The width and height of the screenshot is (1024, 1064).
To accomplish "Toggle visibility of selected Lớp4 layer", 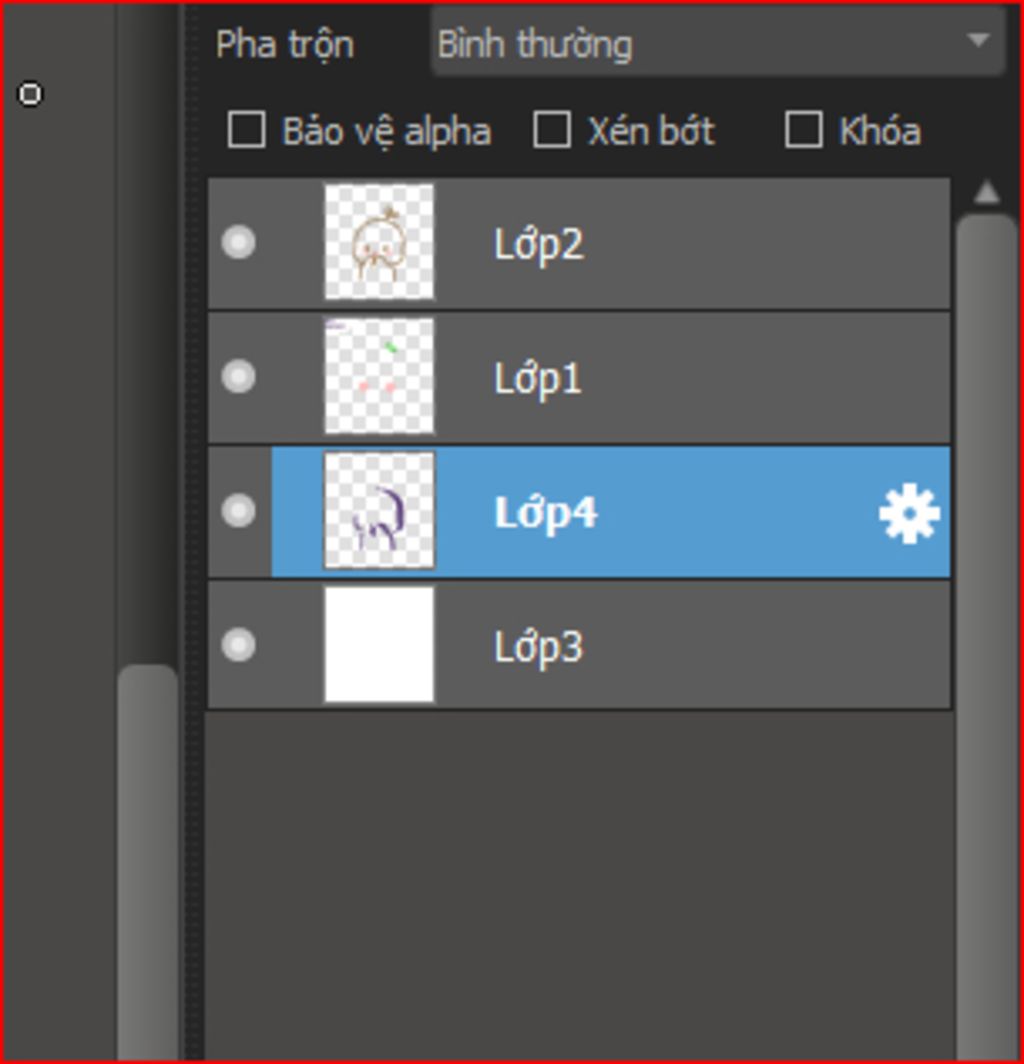I will (238, 510).
